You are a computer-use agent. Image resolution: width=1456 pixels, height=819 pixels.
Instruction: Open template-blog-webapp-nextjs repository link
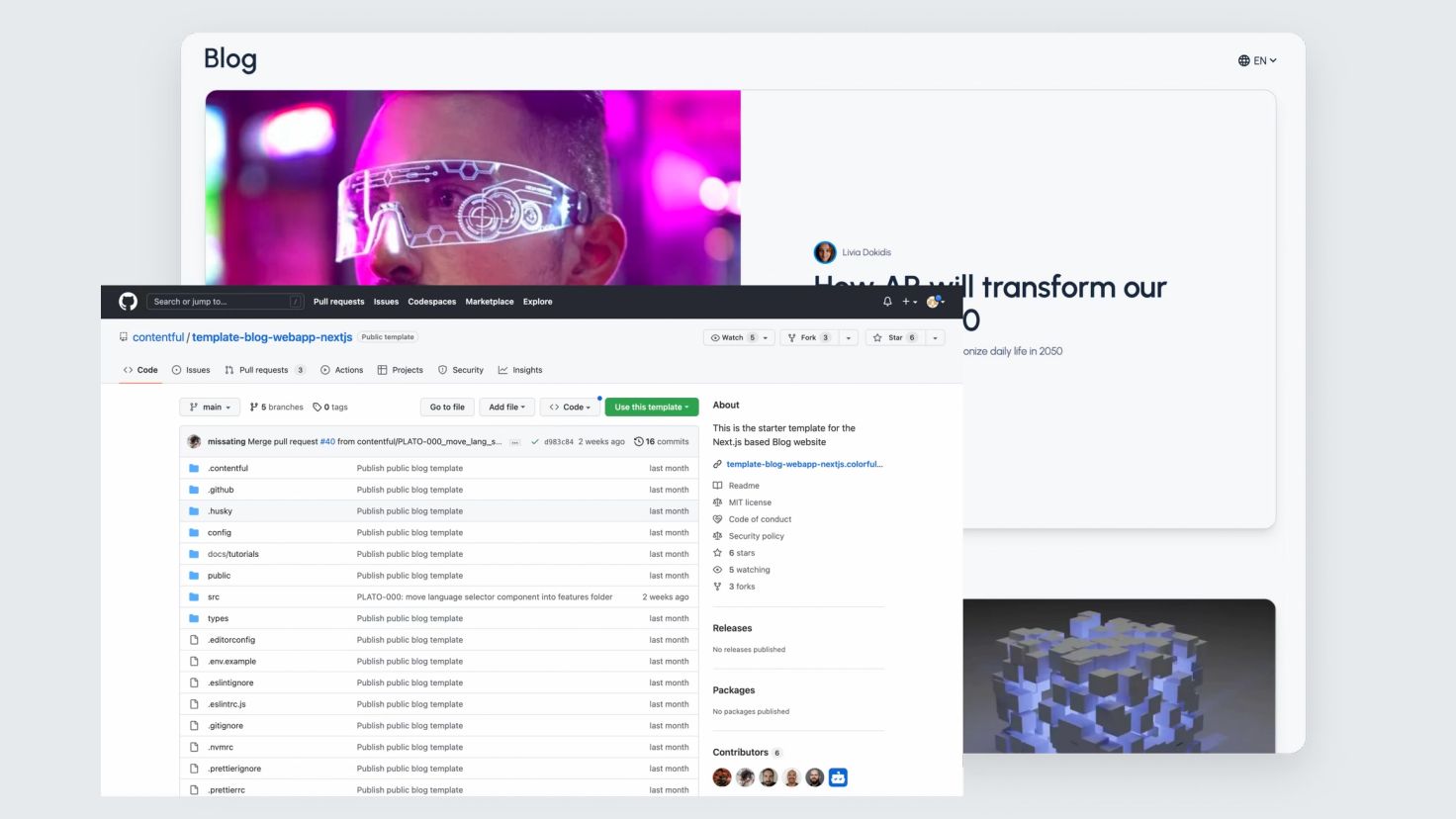tap(272, 337)
